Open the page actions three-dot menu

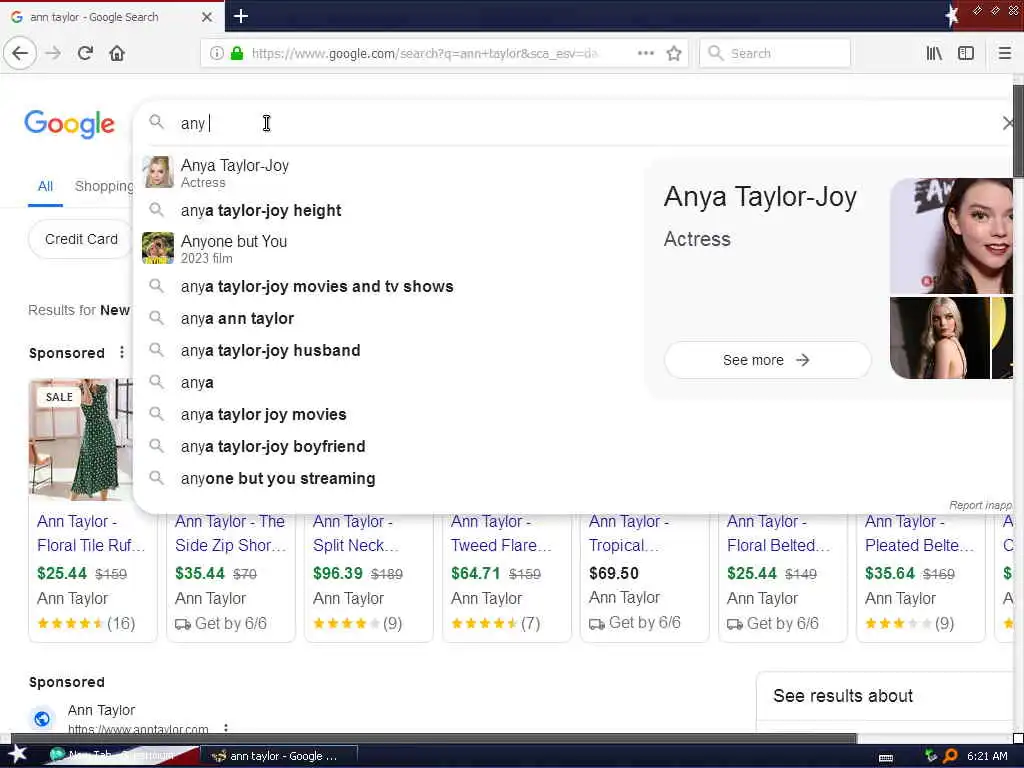click(646, 53)
